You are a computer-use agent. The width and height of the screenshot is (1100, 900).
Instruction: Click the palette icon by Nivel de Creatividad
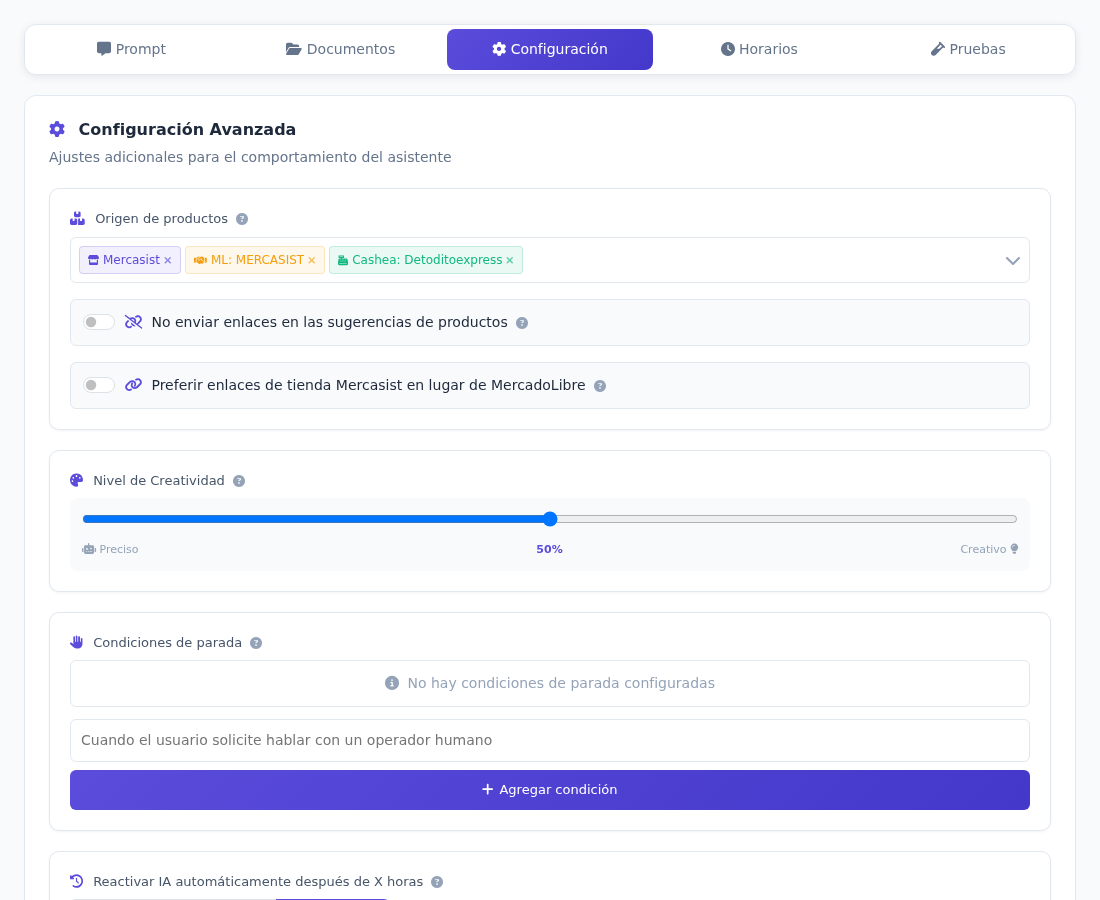pos(76,481)
